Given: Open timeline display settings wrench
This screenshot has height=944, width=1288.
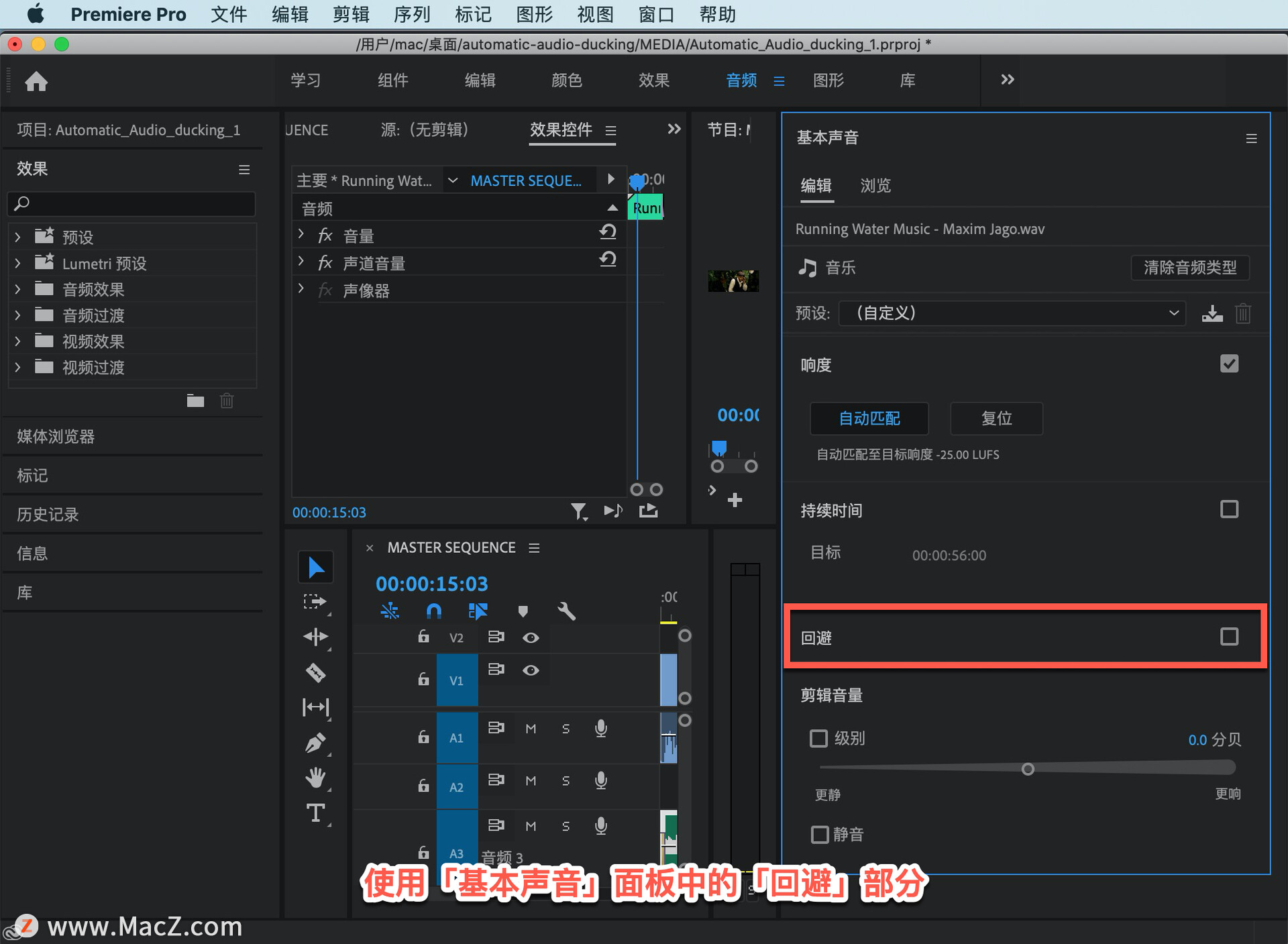Looking at the screenshot, I should (x=566, y=611).
